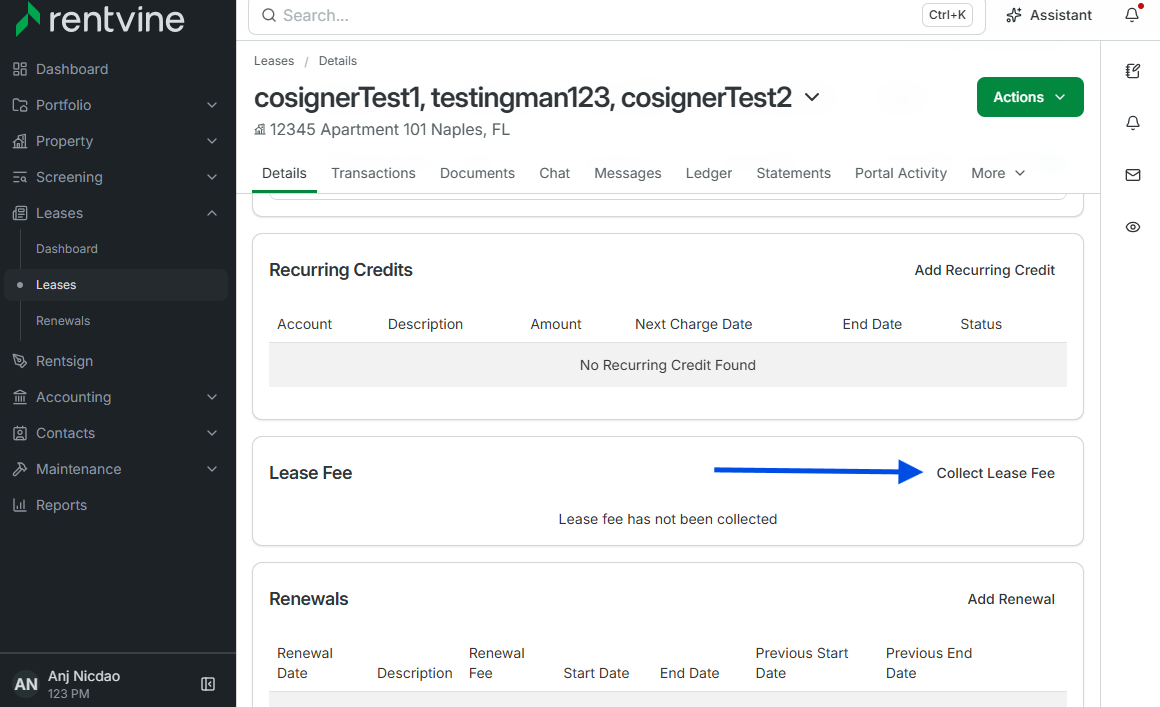Toggle the eye view icon in right rail
Screen dimensions: 1160x707
tap(1133, 227)
